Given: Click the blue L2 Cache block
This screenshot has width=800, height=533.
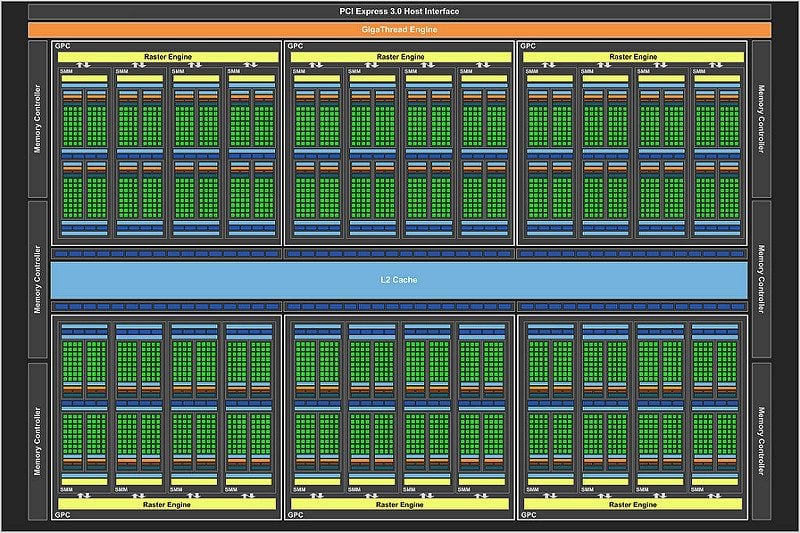Looking at the screenshot, I should click(399, 280).
